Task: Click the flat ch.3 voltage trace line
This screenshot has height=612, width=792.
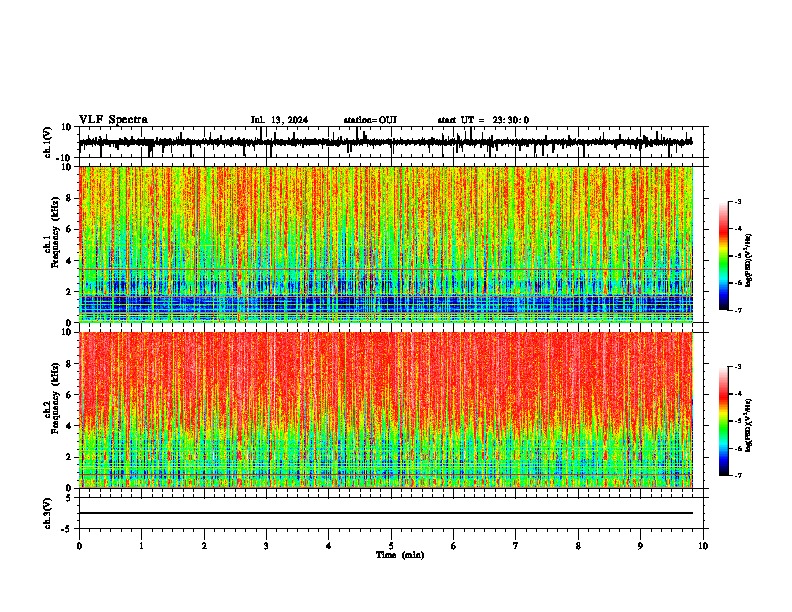Action: click(386, 513)
